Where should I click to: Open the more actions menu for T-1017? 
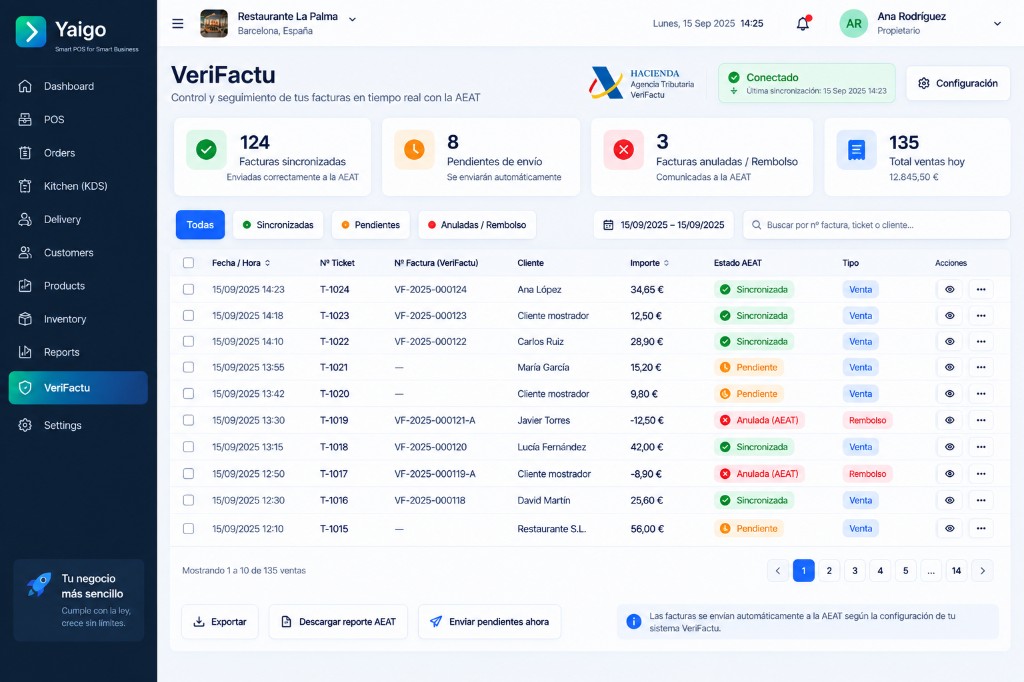coord(981,474)
